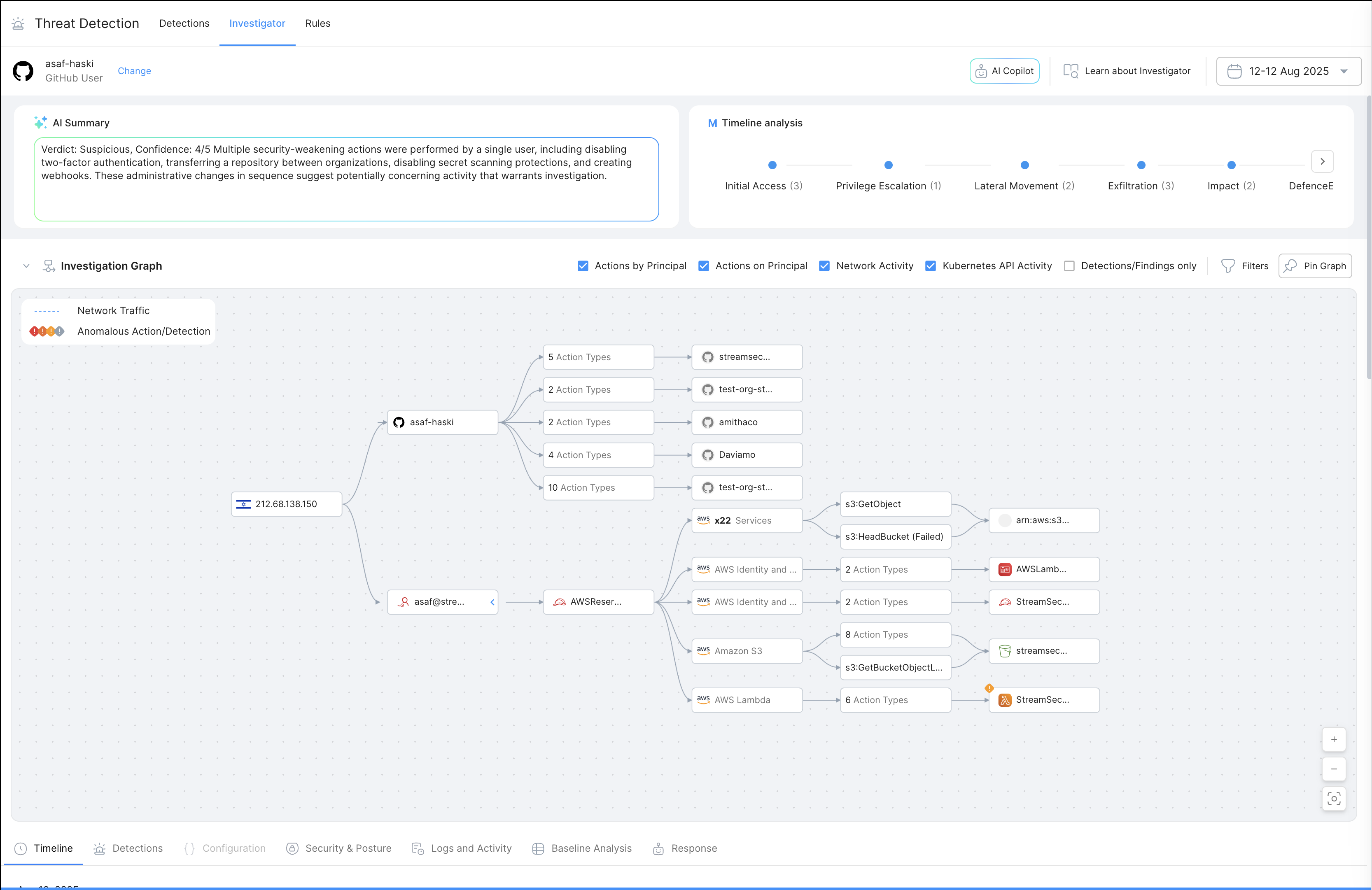Expand the 10 Action Types node
Screen dimensions: 1372x890
(598, 488)
